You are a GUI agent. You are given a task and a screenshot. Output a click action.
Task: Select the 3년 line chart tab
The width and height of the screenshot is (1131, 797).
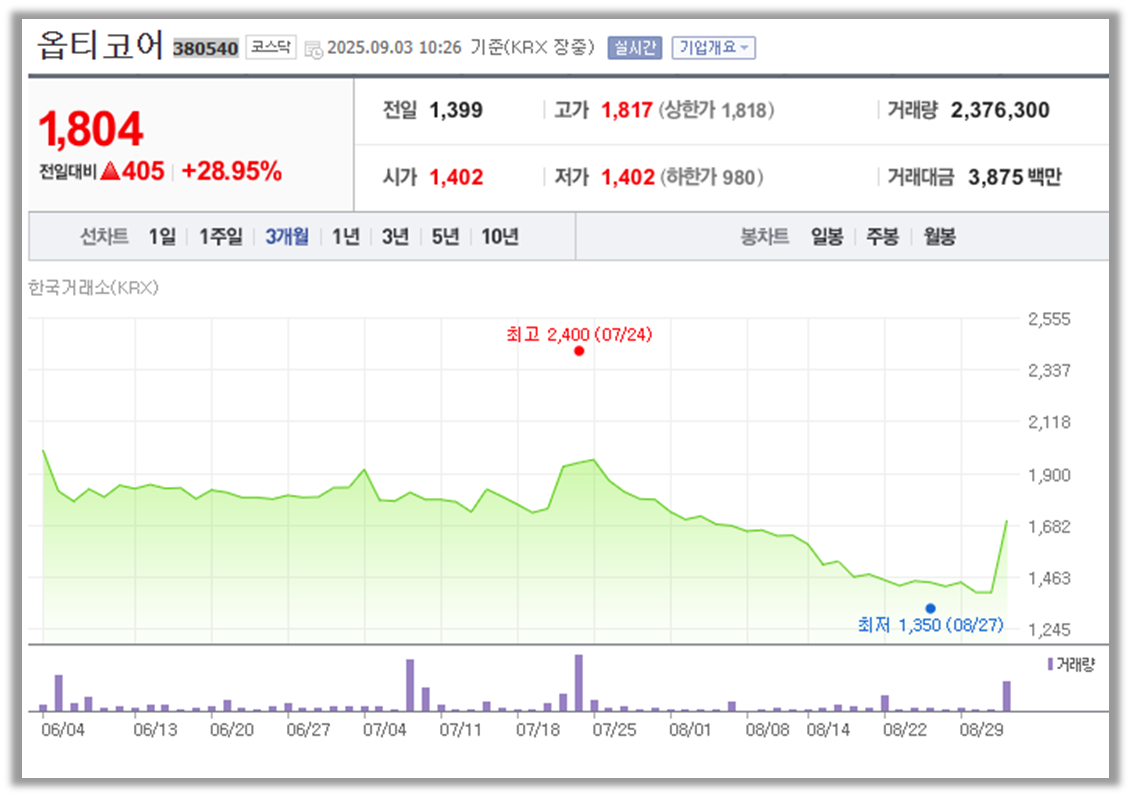pos(395,237)
